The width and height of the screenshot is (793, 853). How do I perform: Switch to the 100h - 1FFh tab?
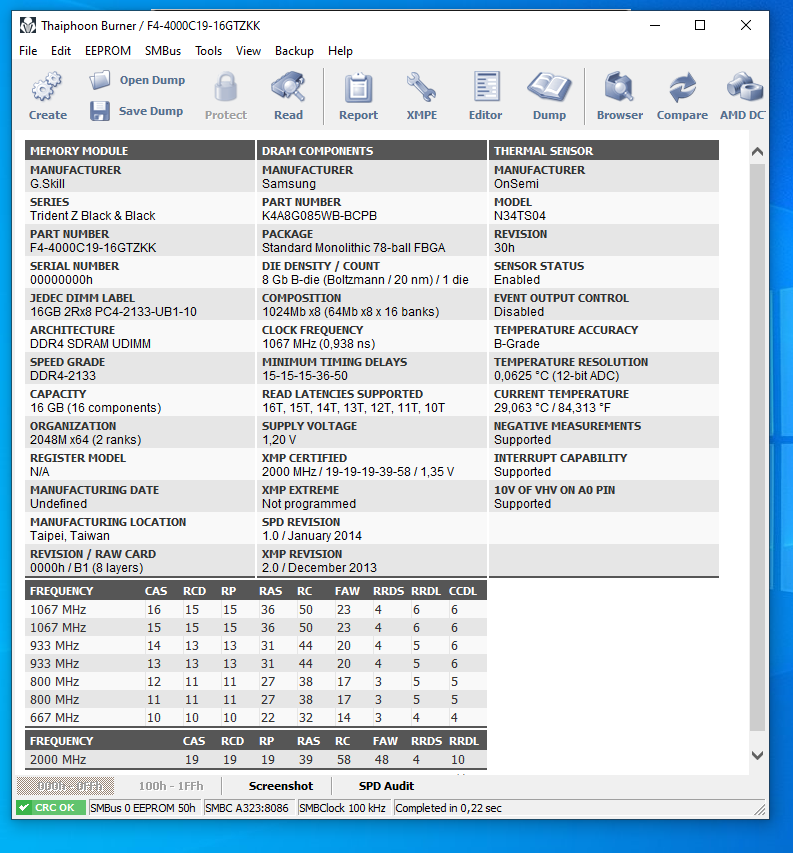pos(171,786)
